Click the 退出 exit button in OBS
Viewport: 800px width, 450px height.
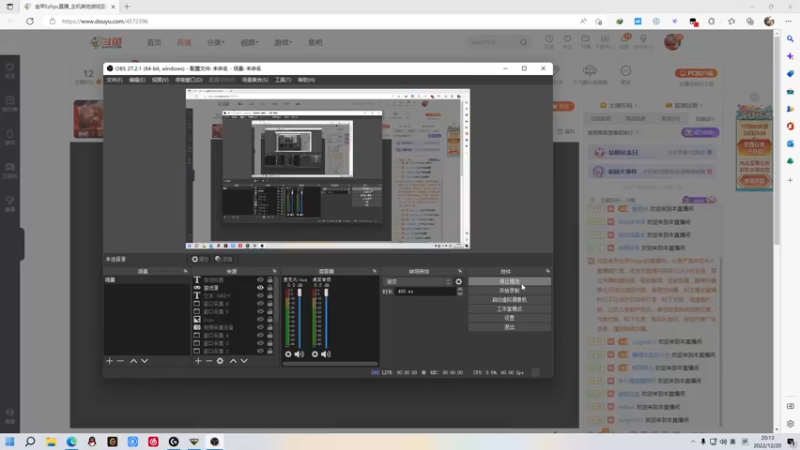tap(509, 327)
